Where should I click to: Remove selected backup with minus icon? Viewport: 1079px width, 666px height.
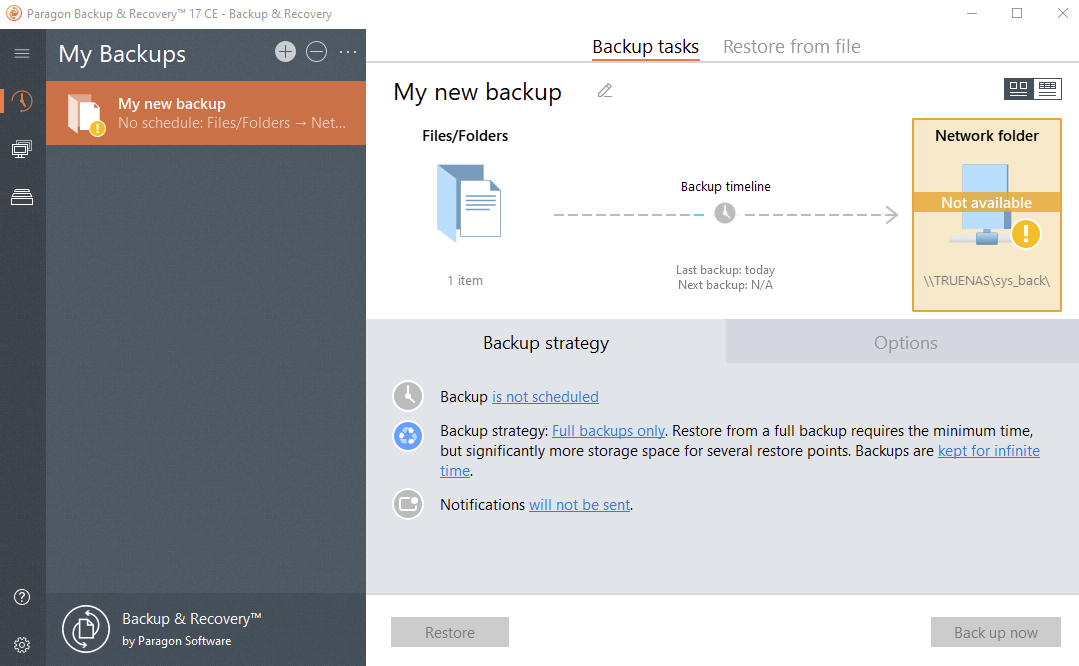pos(317,52)
